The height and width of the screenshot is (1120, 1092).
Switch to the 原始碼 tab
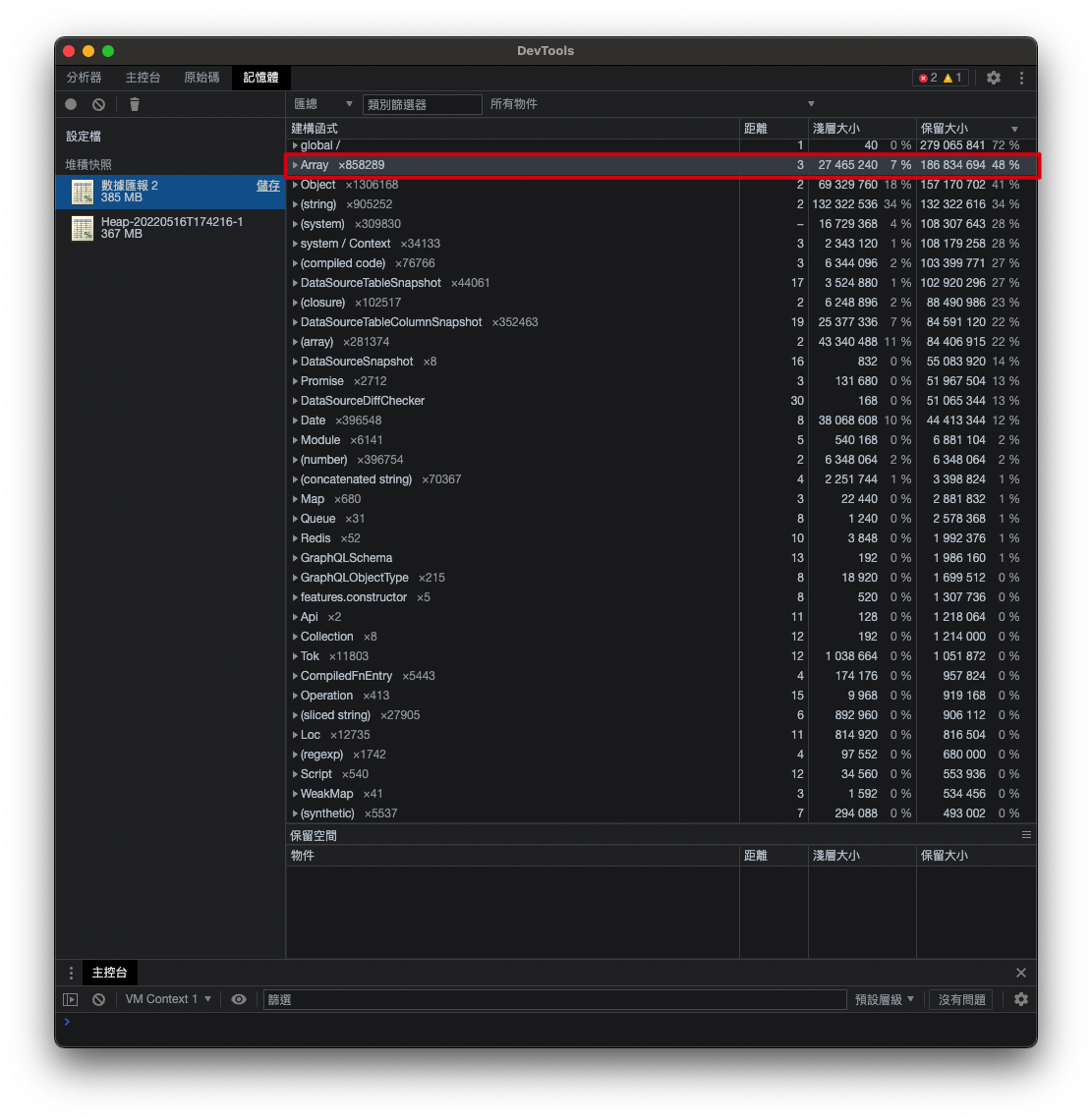click(x=201, y=78)
